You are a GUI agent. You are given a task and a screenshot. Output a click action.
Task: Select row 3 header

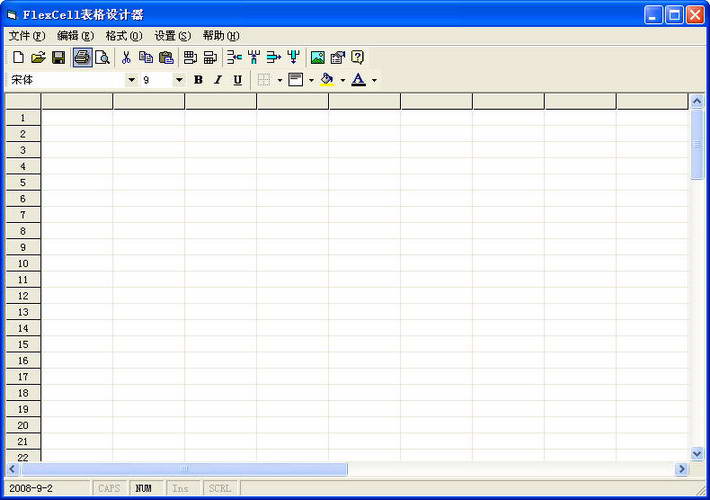(23, 150)
